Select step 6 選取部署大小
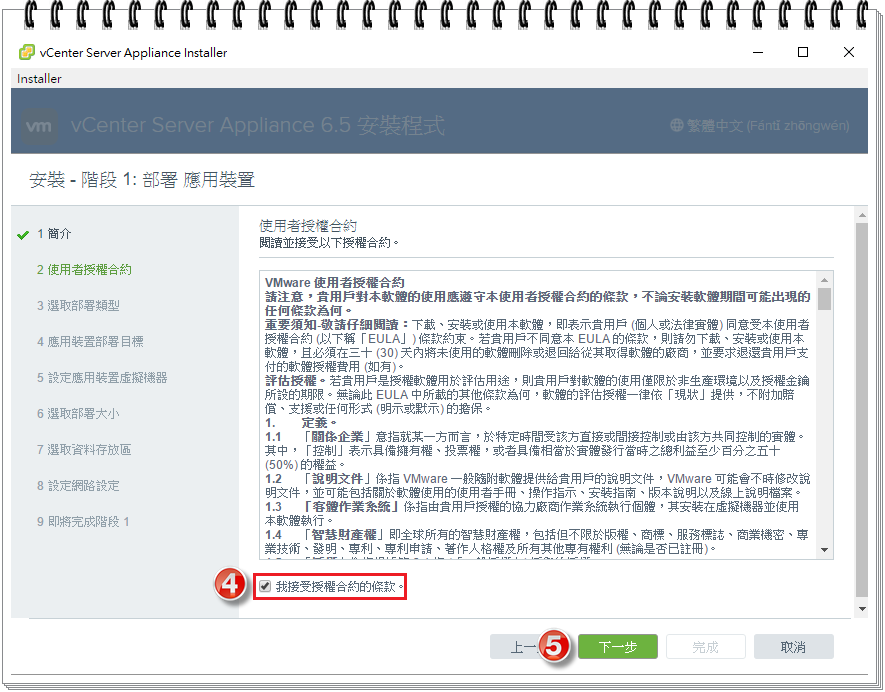The image size is (885, 692). pos(78,414)
